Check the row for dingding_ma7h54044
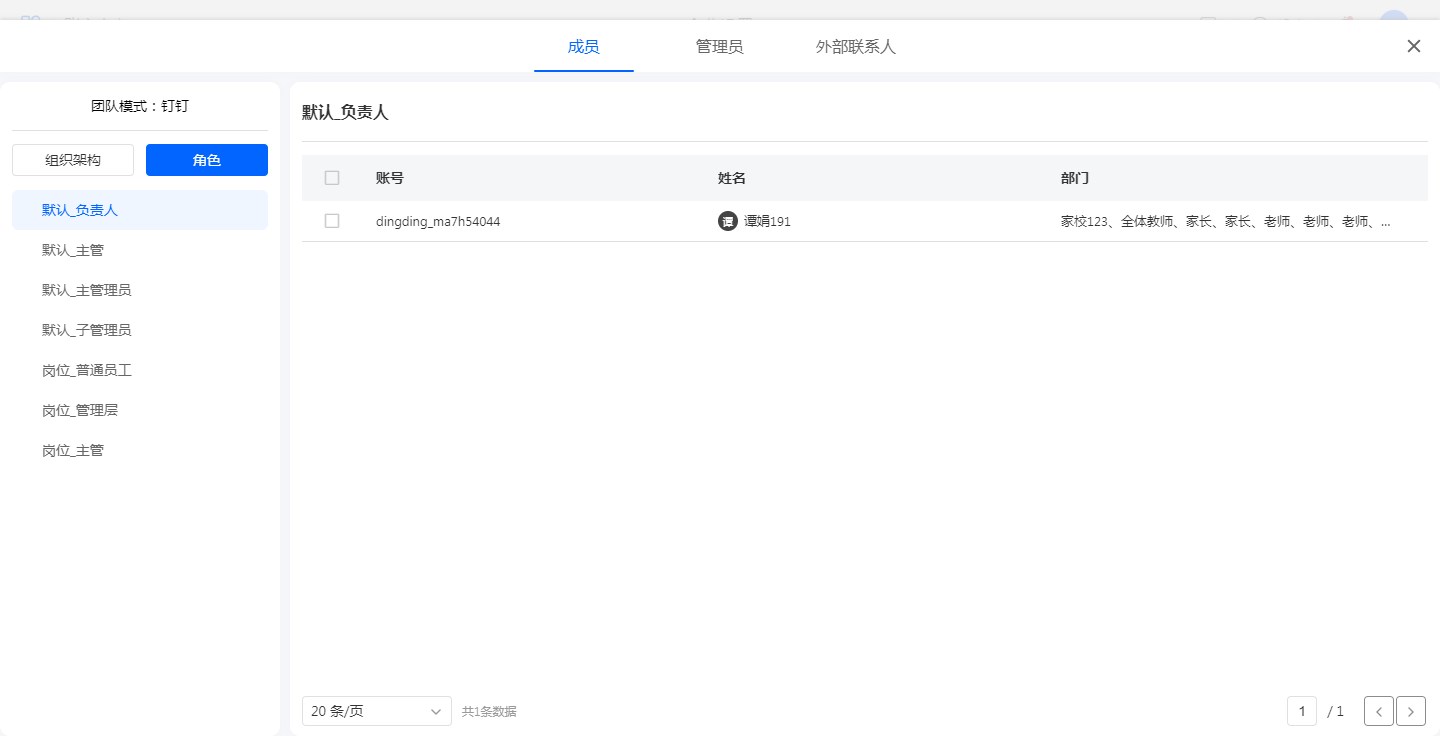Viewport: 1440px width, 736px height. tap(332, 221)
